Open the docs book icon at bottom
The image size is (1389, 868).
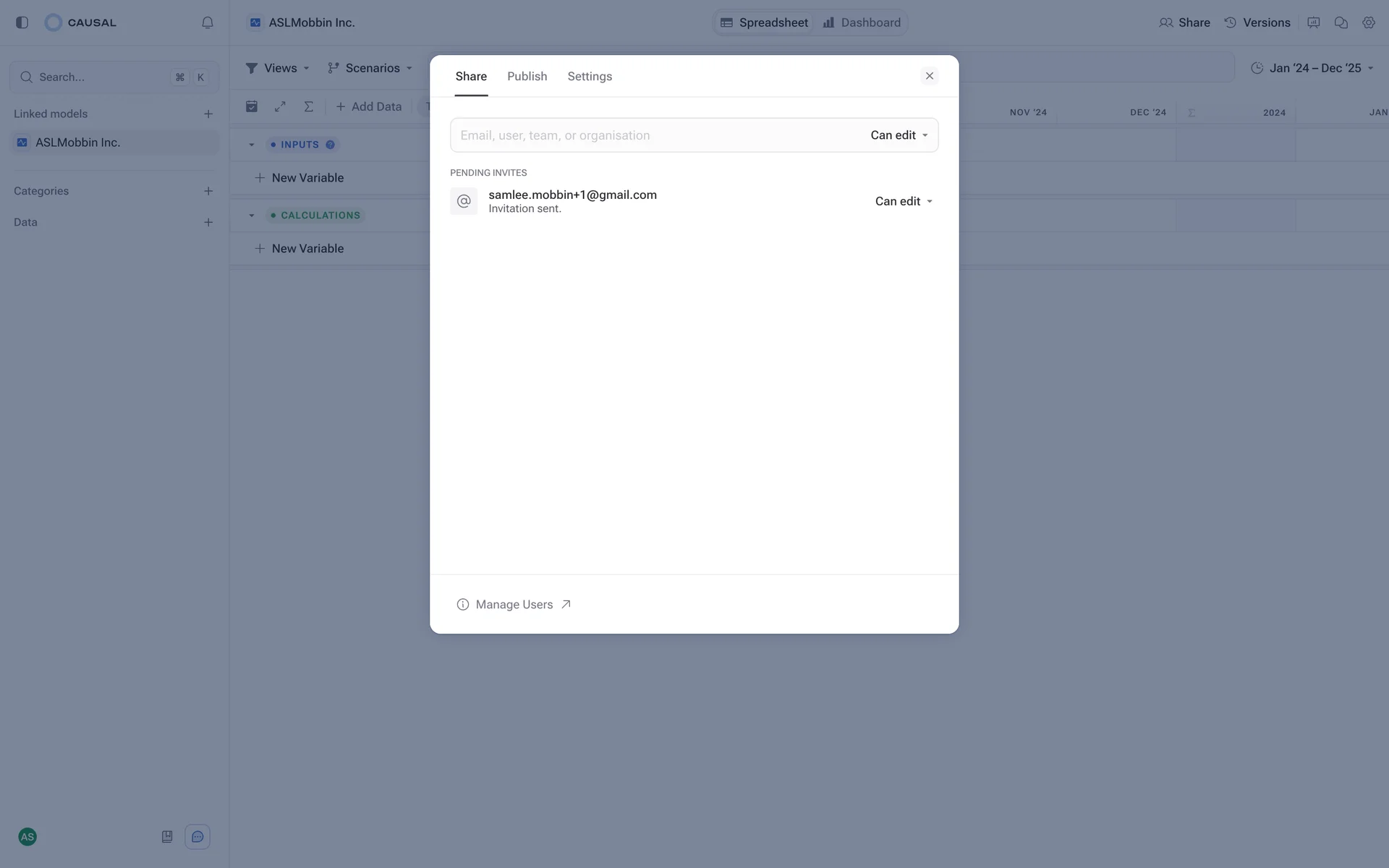(167, 837)
